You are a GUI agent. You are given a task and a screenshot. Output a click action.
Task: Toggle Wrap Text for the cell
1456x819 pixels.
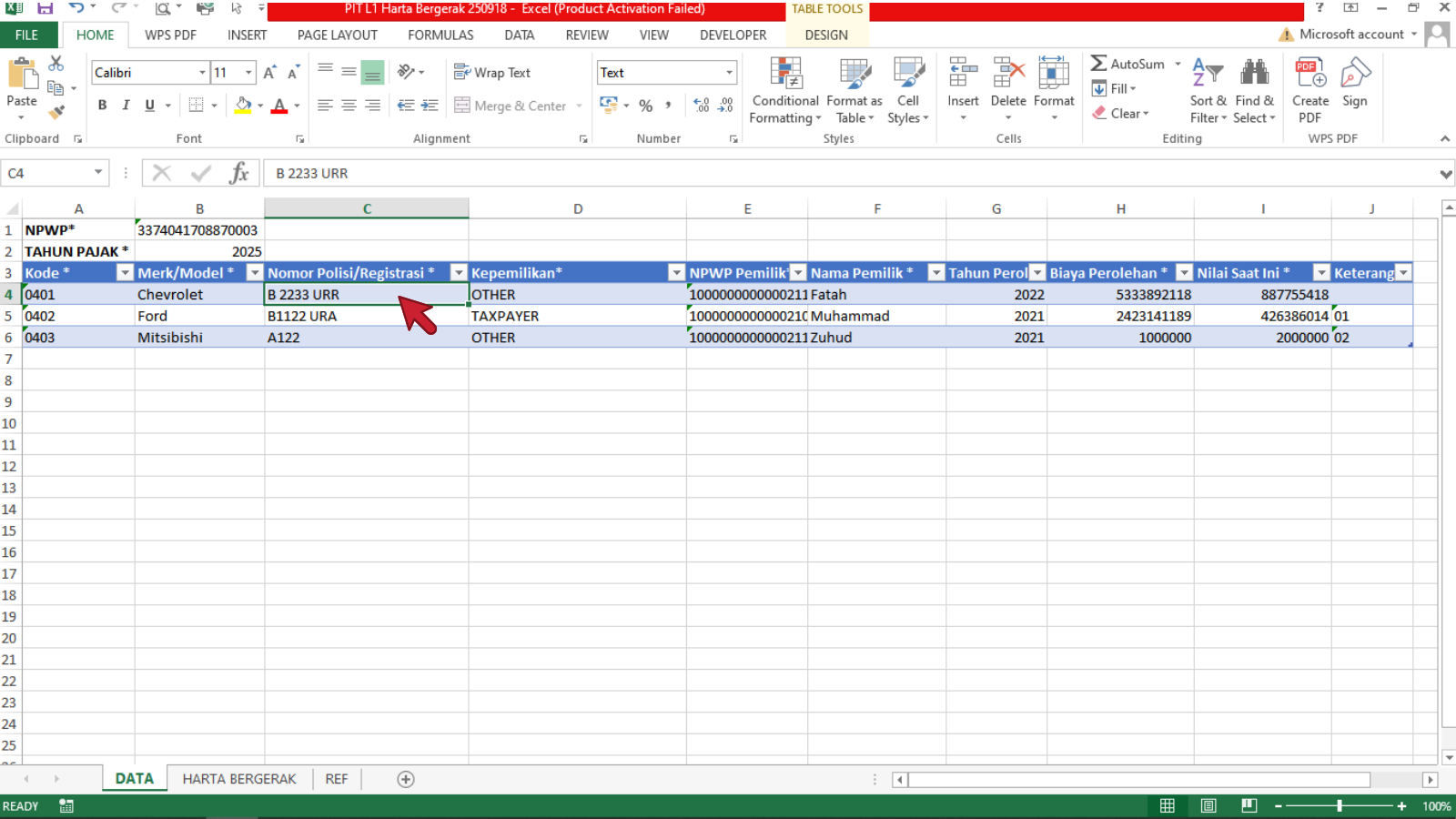coord(492,73)
